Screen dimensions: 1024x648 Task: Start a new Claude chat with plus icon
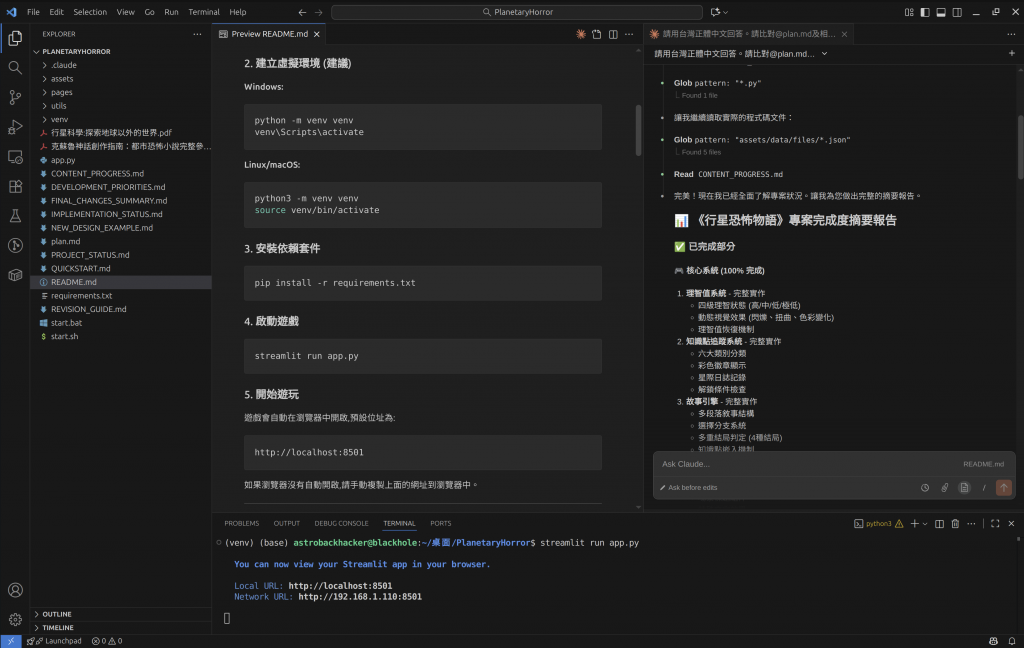point(1012,54)
